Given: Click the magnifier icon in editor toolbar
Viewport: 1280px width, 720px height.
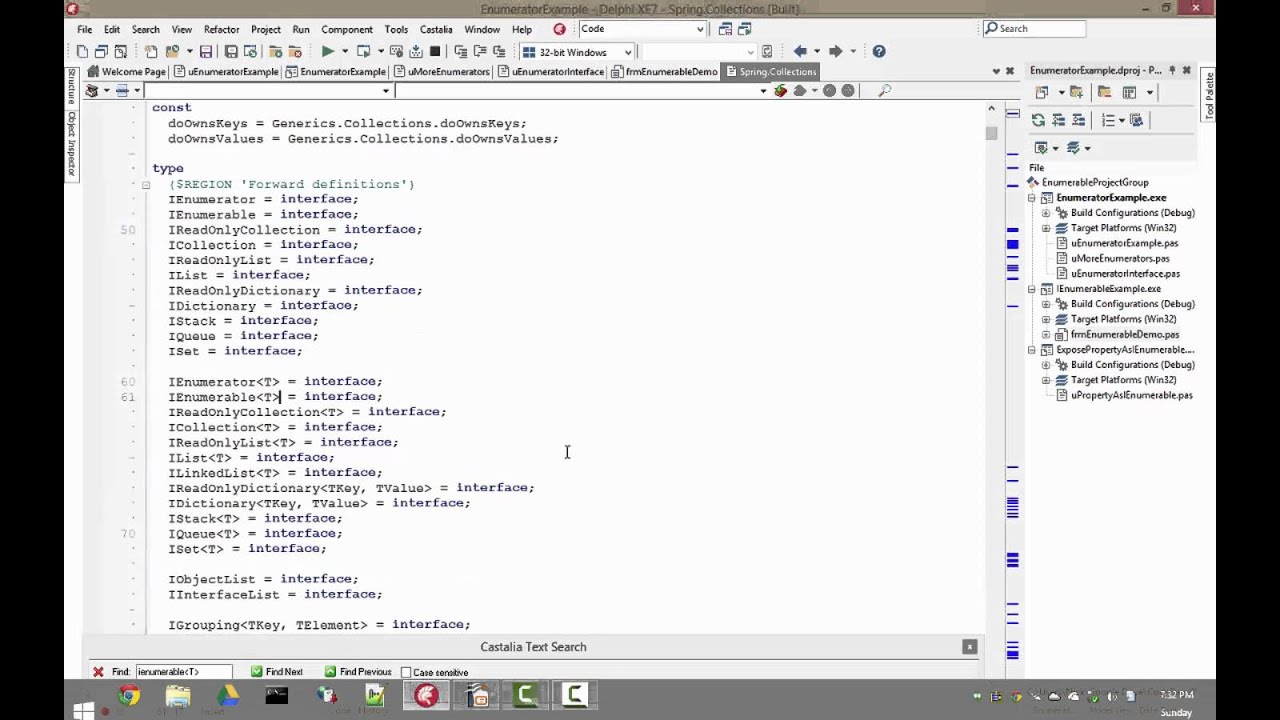Looking at the screenshot, I should click(884, 91).
